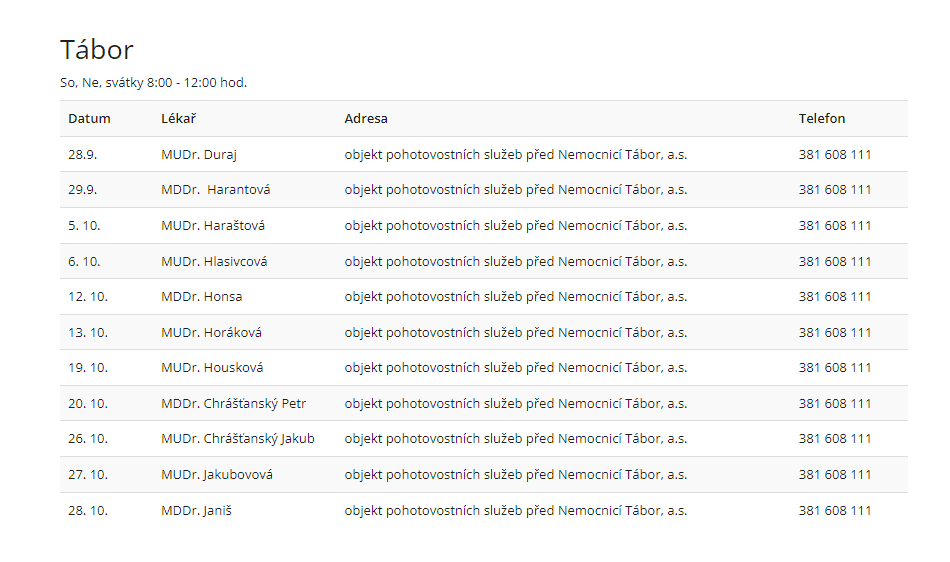Viewport: 950px width, 562px height.
Task: Select MUDr. Chrášťanský Jakub
Action: (237, 439)
